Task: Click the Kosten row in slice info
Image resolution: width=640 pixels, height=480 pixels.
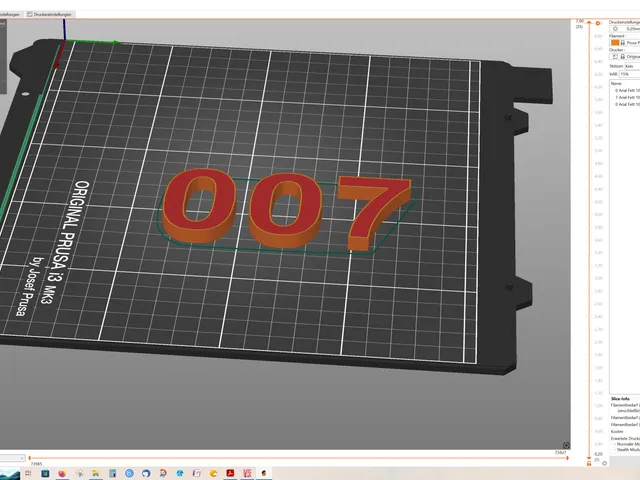Action: (x=617, y=431)
